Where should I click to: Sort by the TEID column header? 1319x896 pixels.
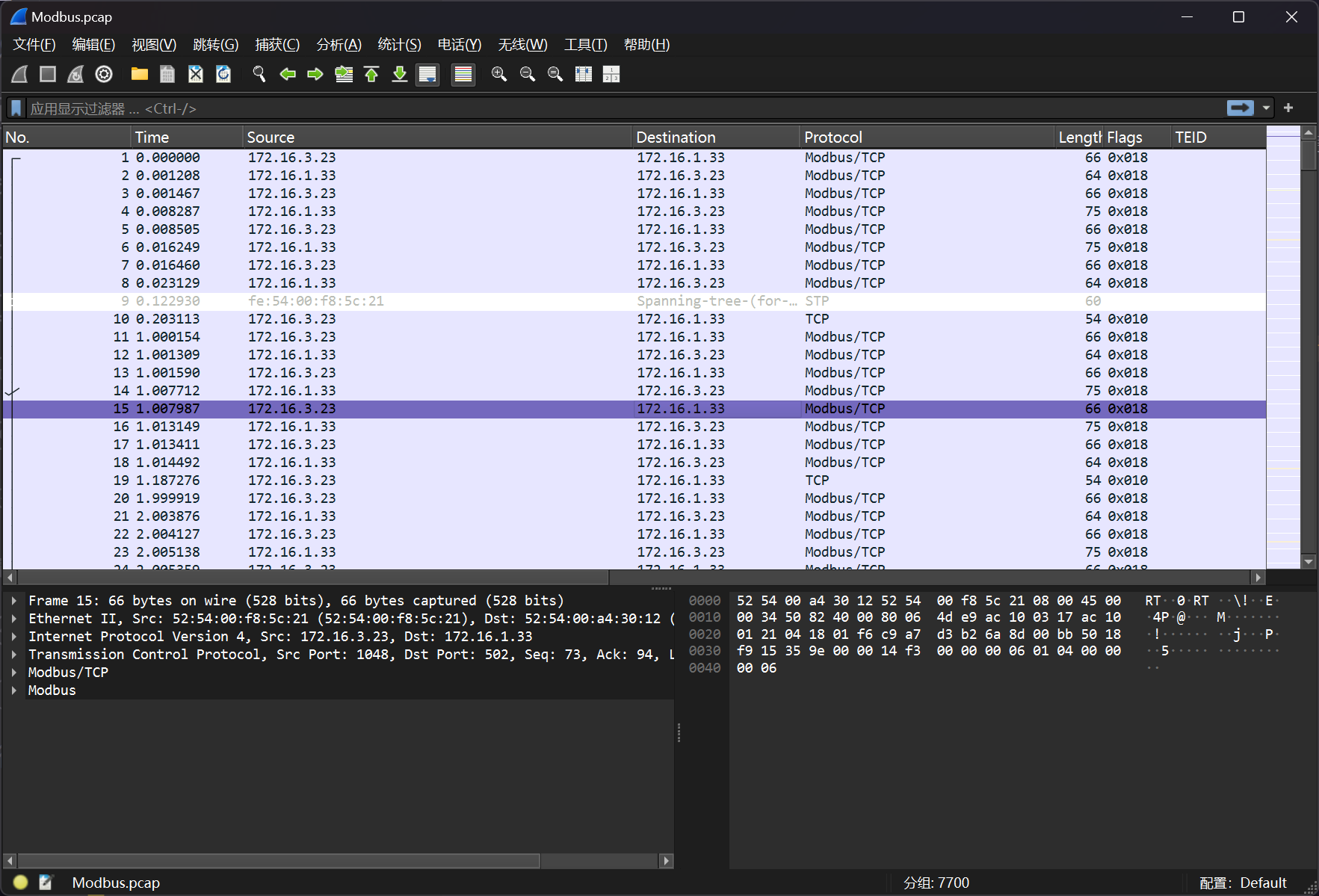1218,138
